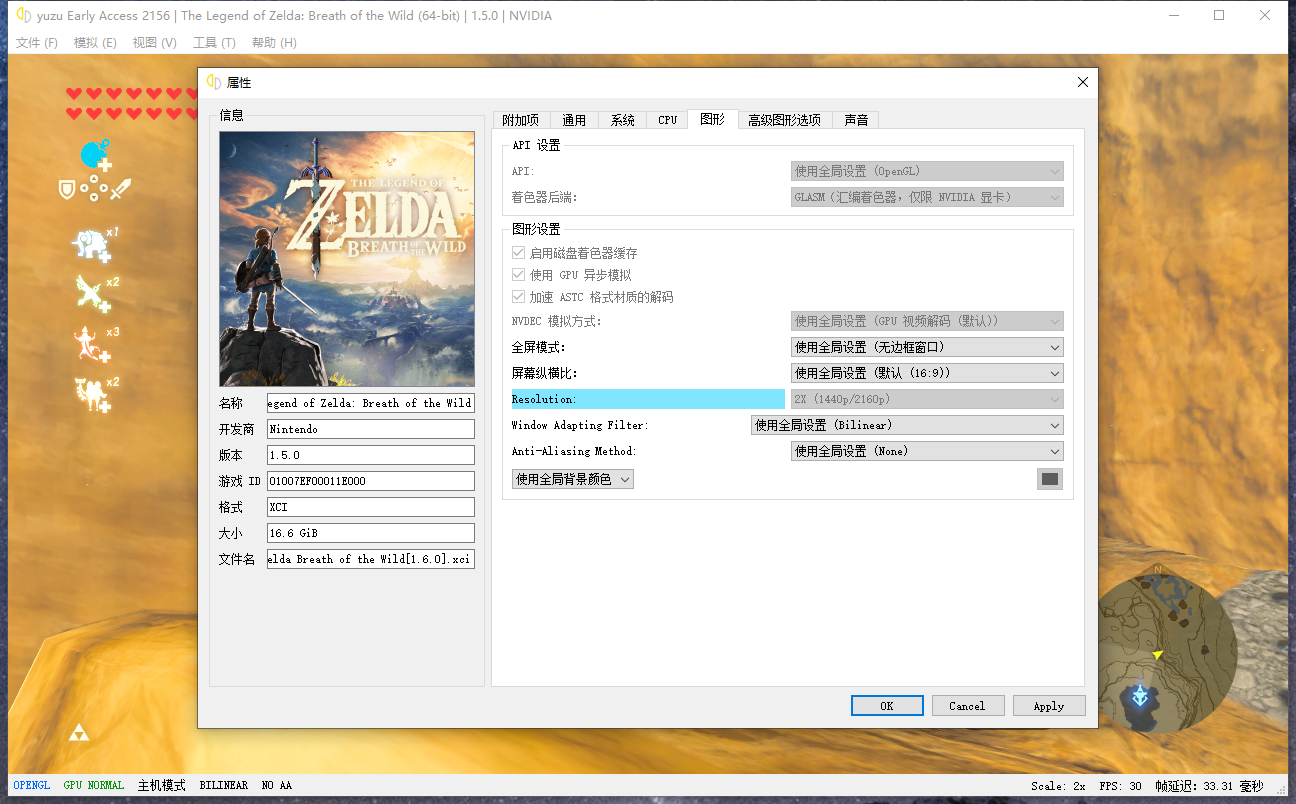Click the blue shrine marker on the minimap
This screenshot has height=804, width=1296.
1140,695
